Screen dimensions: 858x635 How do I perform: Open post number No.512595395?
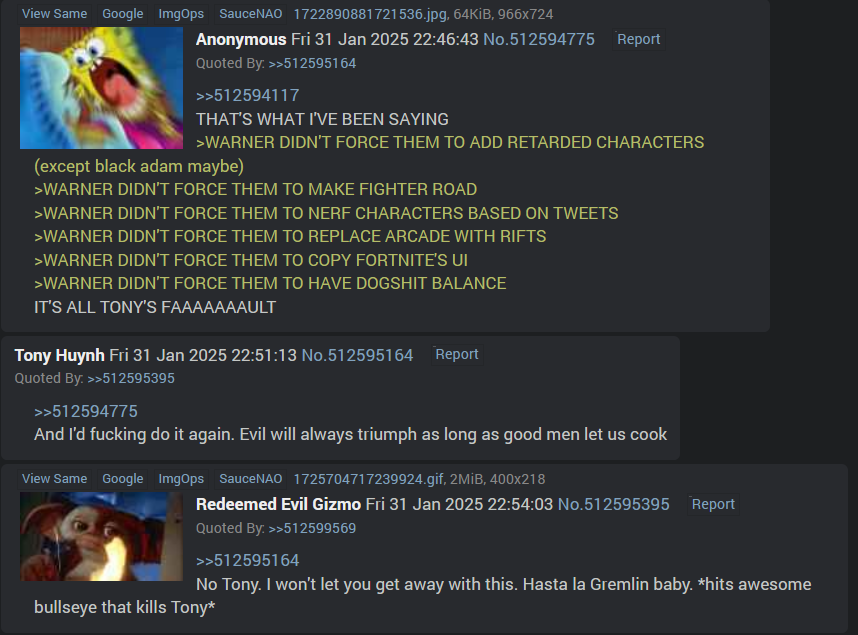pyautogui.click(x=613, y=504)
